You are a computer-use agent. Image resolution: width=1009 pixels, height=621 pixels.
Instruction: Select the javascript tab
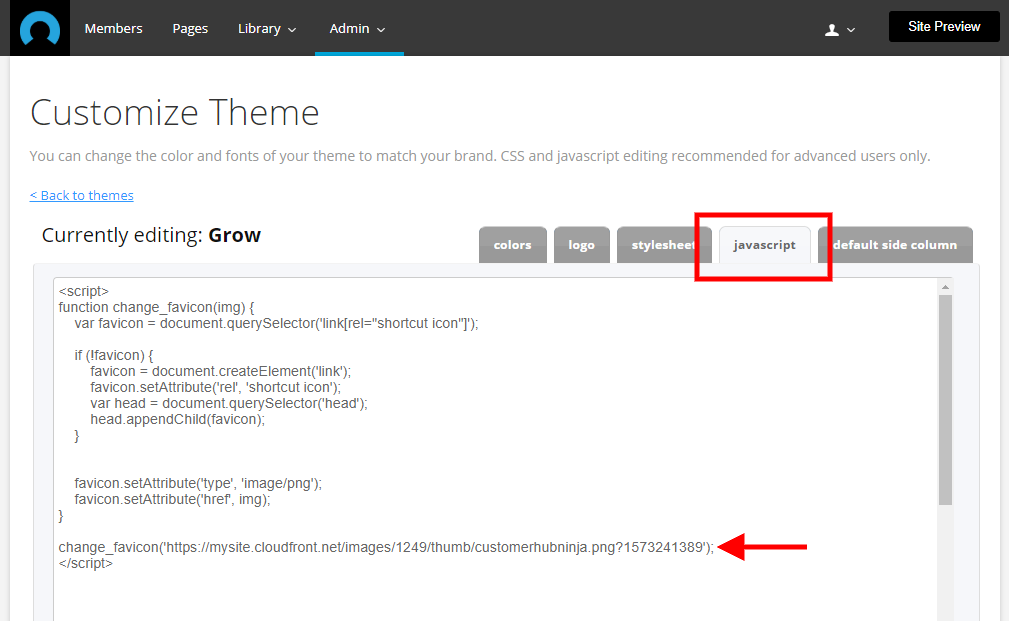click(764, 245)
